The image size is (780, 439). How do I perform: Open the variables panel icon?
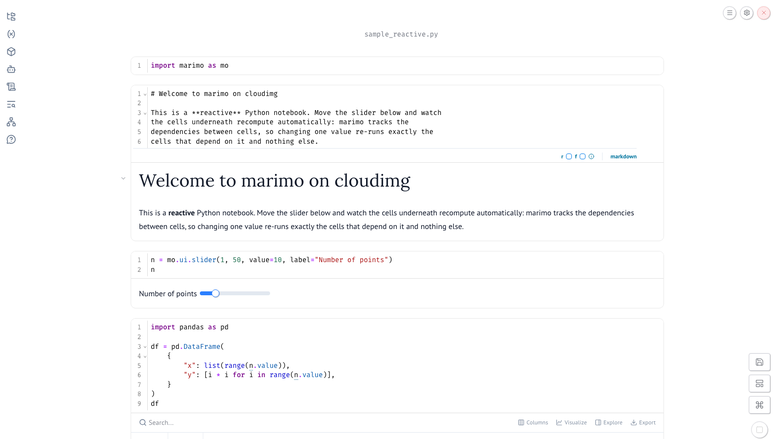click(11, 34)
